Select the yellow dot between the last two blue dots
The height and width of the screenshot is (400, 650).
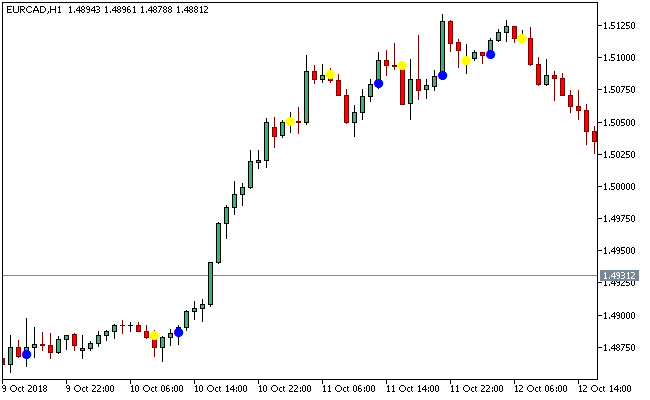(x=466, y=60)
